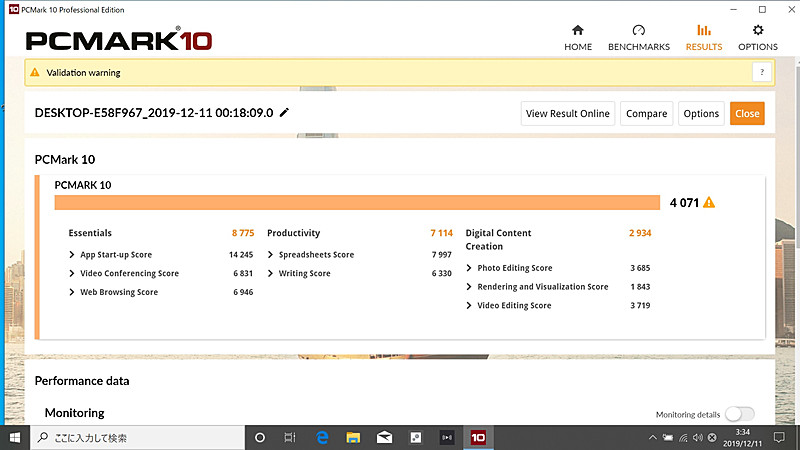Open the network Wi-Fi tray icon
The width and height of the screenshot is (800, 450).
(x=683, y=437)
